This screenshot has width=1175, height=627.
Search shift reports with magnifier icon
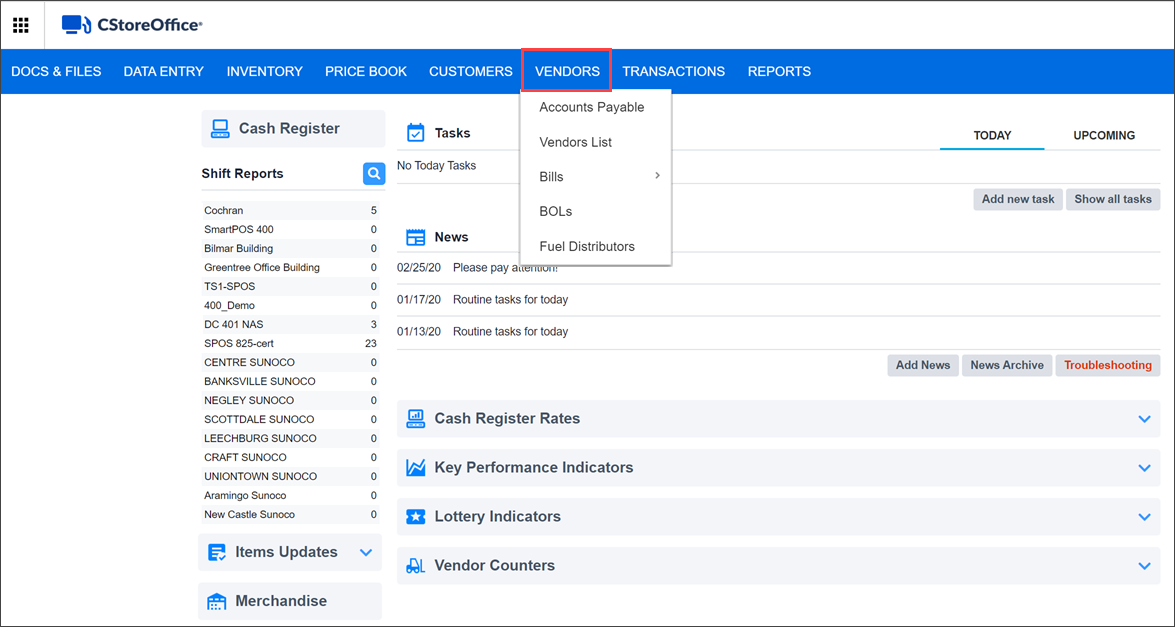[x=374, y=174]
